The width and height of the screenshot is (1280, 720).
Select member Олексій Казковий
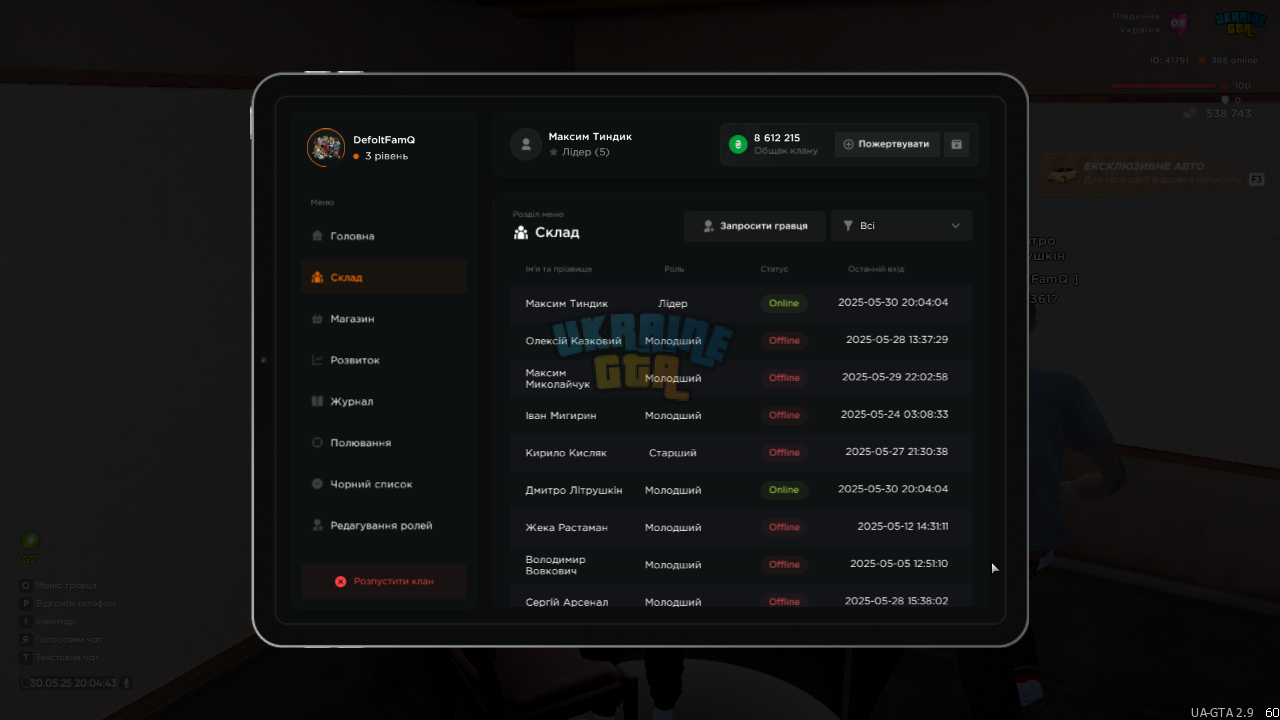pos(573,341)
